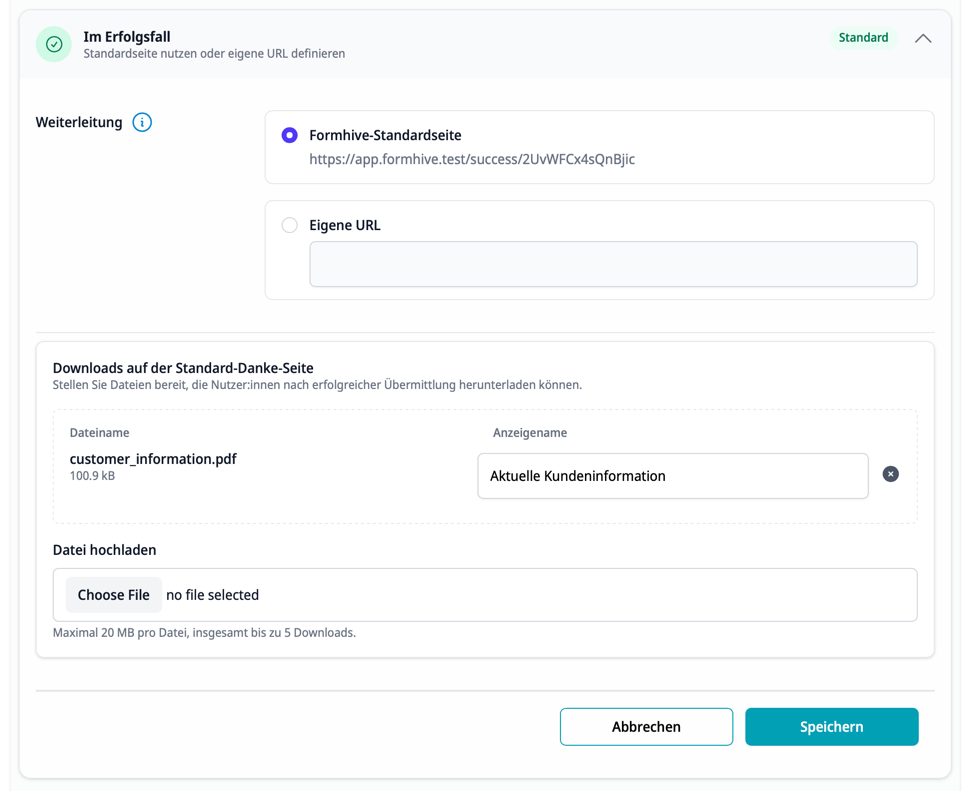Click the Im Erfolgsfall heading

point(127,37)
